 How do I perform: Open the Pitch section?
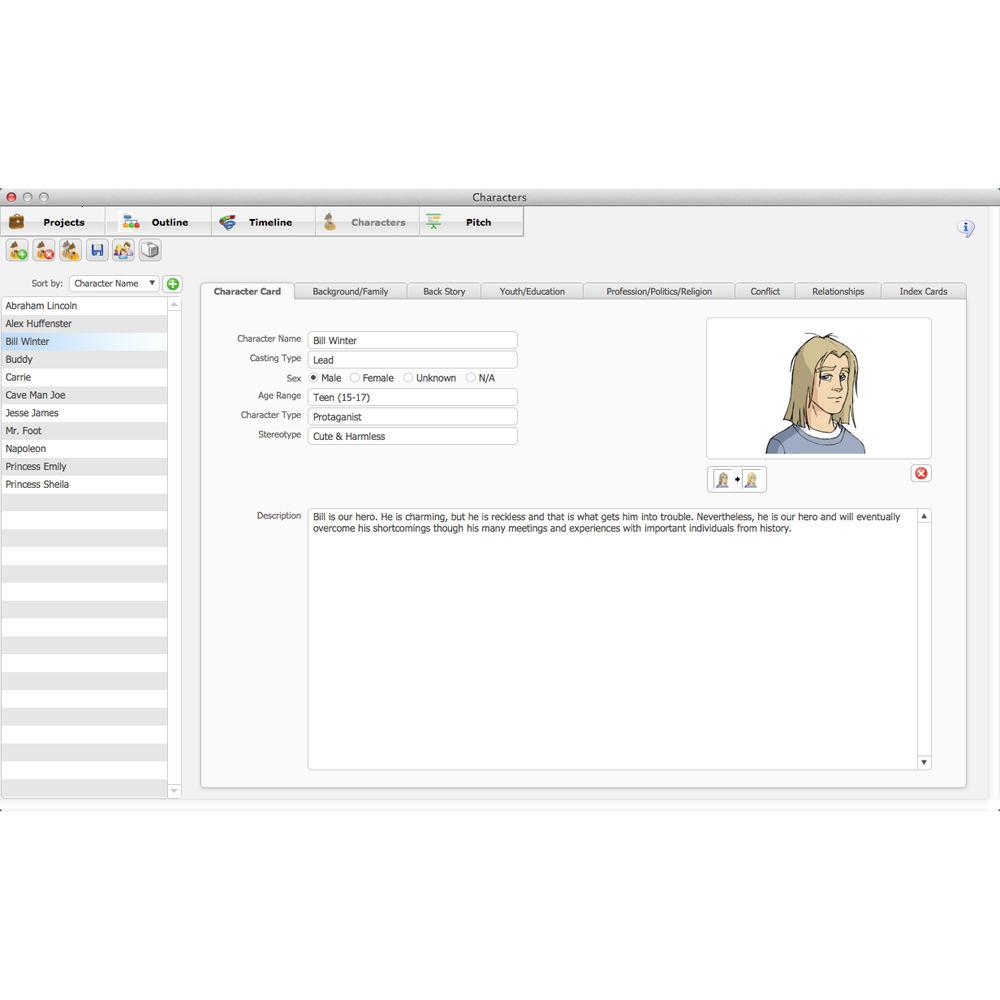click(x=470, y=222)
